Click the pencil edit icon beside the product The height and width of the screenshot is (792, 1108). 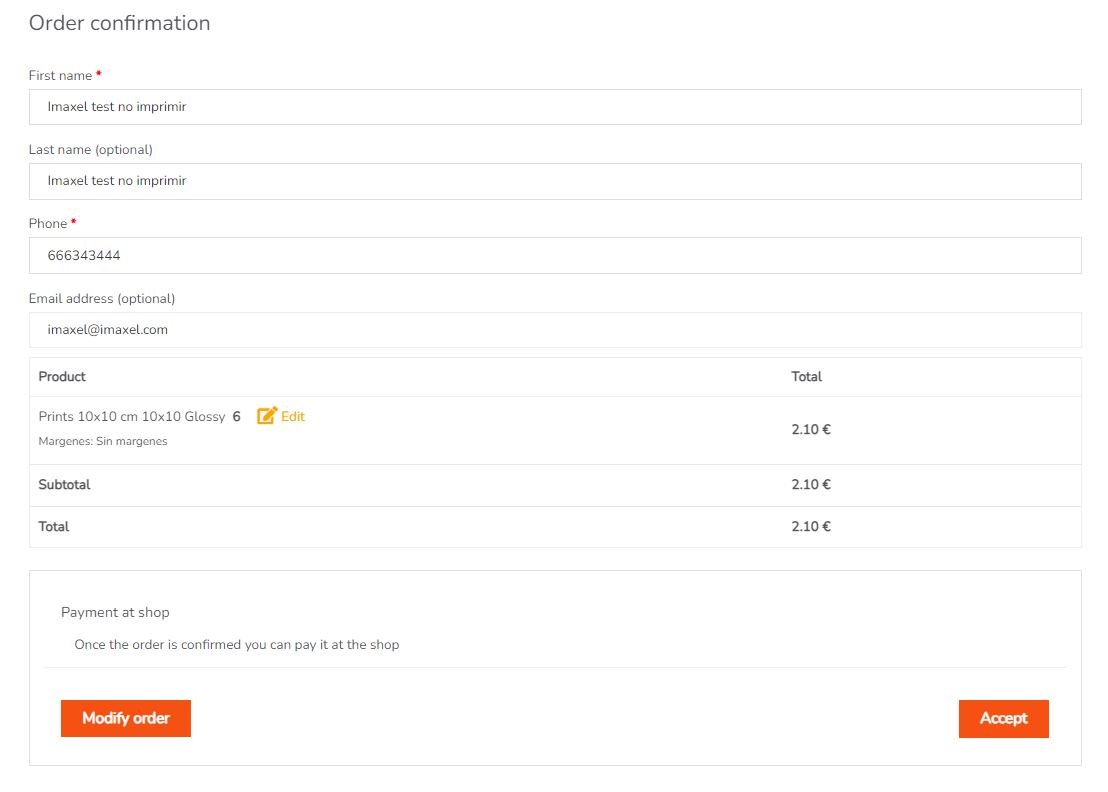click(x=266, y=415)
